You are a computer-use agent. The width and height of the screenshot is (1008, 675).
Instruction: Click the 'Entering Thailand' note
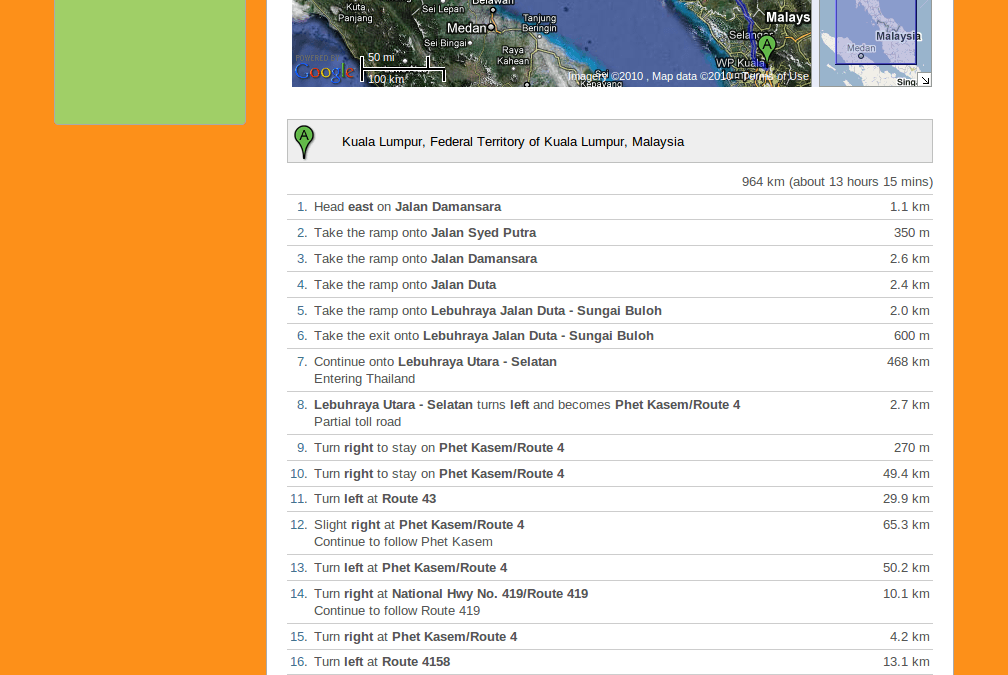364,379
